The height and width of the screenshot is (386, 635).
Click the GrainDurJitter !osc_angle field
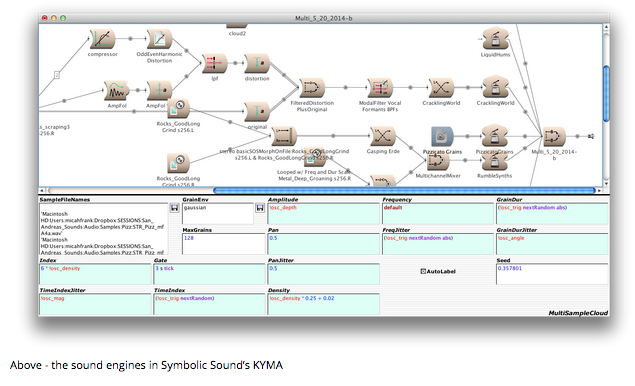[552, 244]
